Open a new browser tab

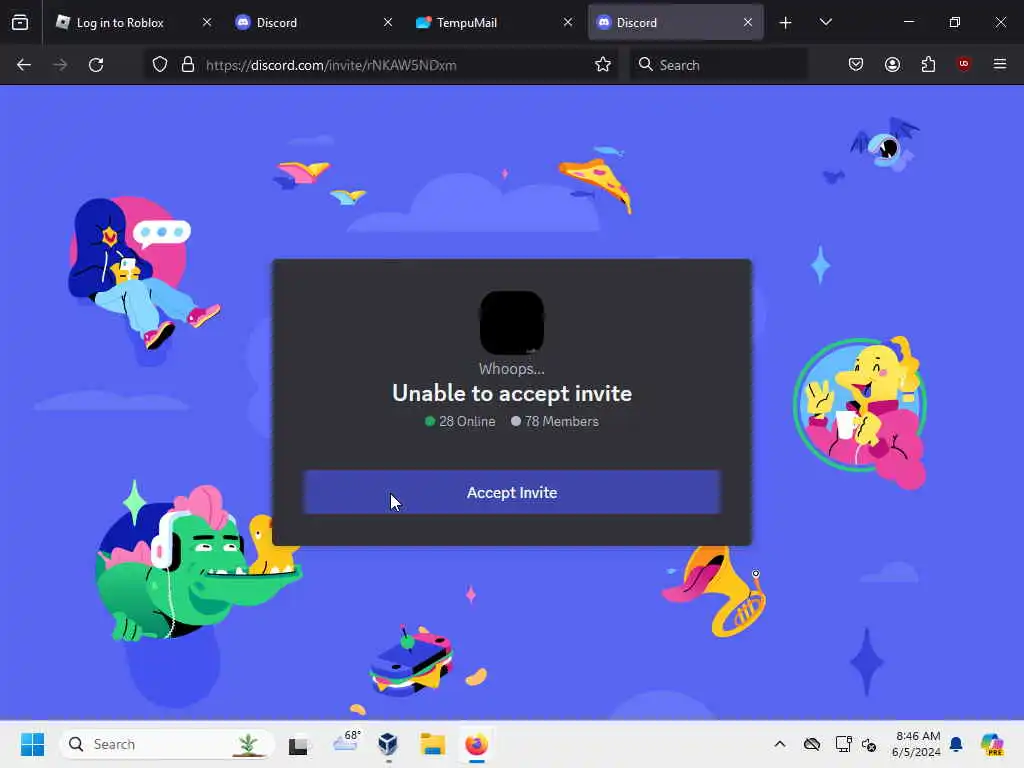pos(786,22)
